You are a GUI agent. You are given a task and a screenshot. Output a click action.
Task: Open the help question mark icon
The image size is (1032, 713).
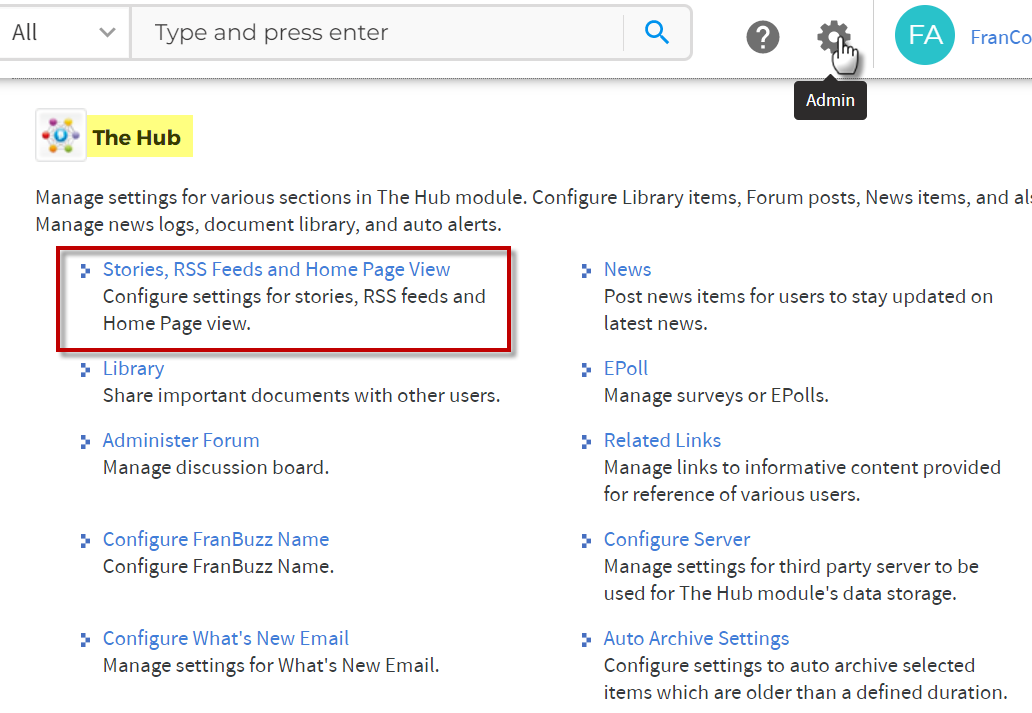(763, 37)
